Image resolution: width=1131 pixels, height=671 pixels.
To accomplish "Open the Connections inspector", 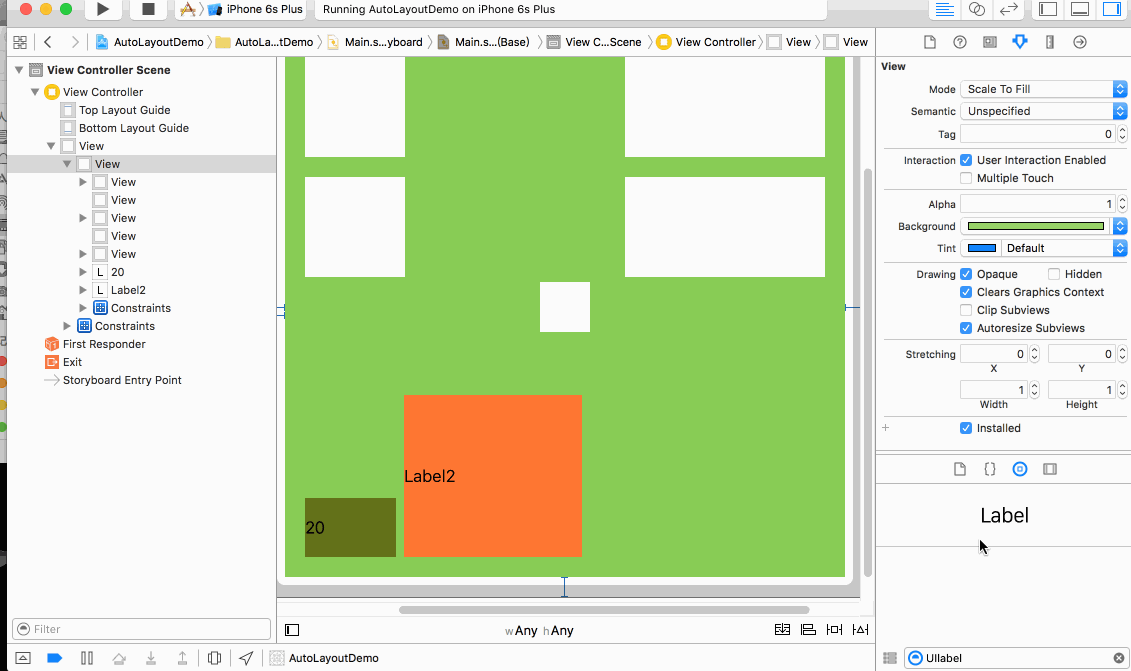I will [1079, 42].
